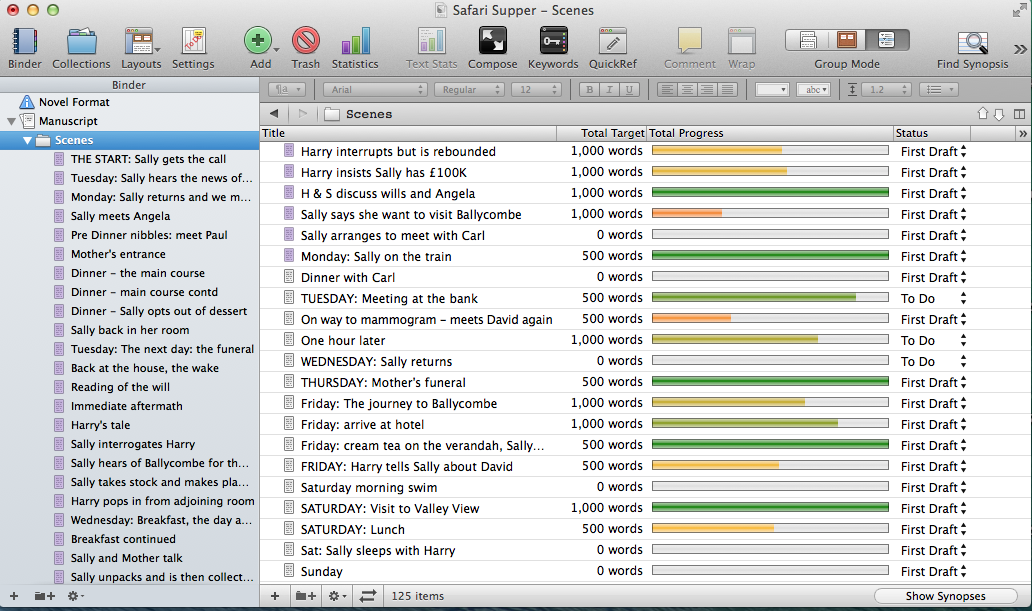Viewport: 1032px width, 611px height.
Task: Click the Find Synopsis icon
Action: pyautogui.click(x=972, y=42)
